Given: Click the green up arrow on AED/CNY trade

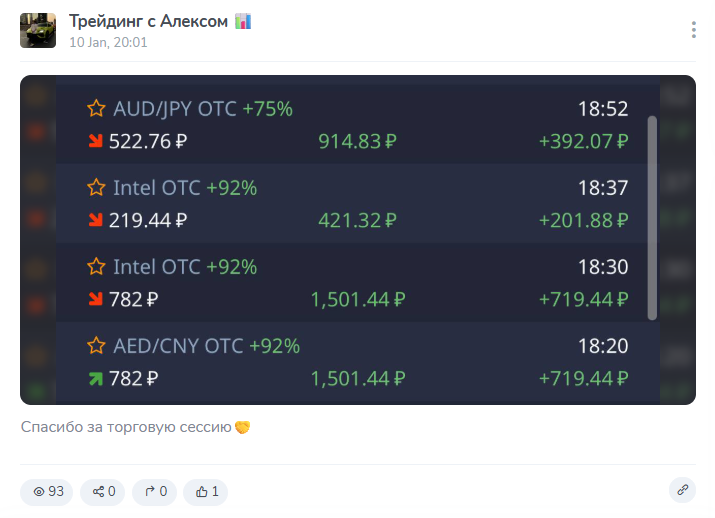Looking at the screenshot, I should [96, 378].
